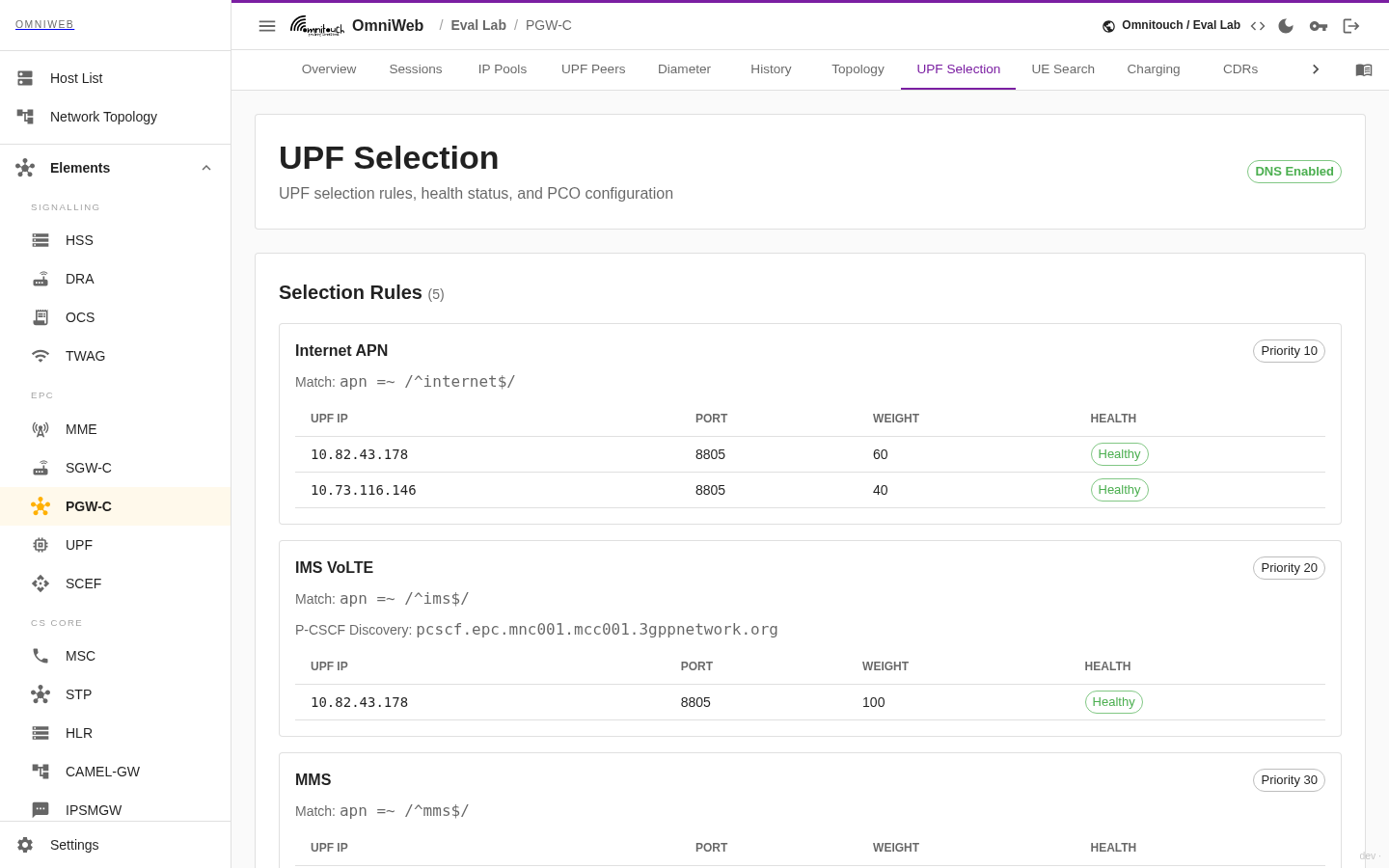The height and width of the screenshot is (868, 1389).
Task: Click P-CSCF discovery hostname text
Action: (x=597, y=630)
